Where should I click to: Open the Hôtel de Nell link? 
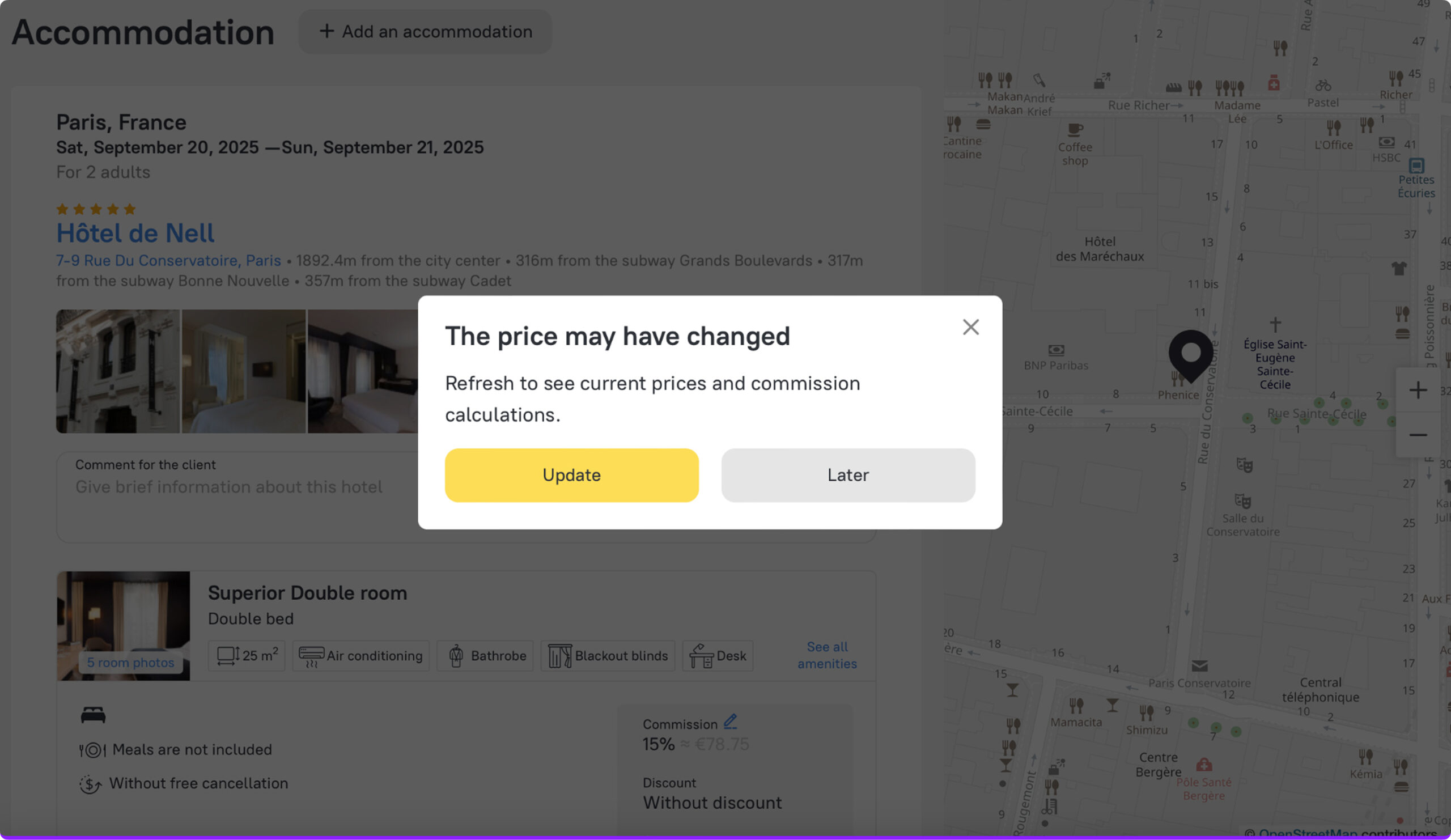(135, 233)
